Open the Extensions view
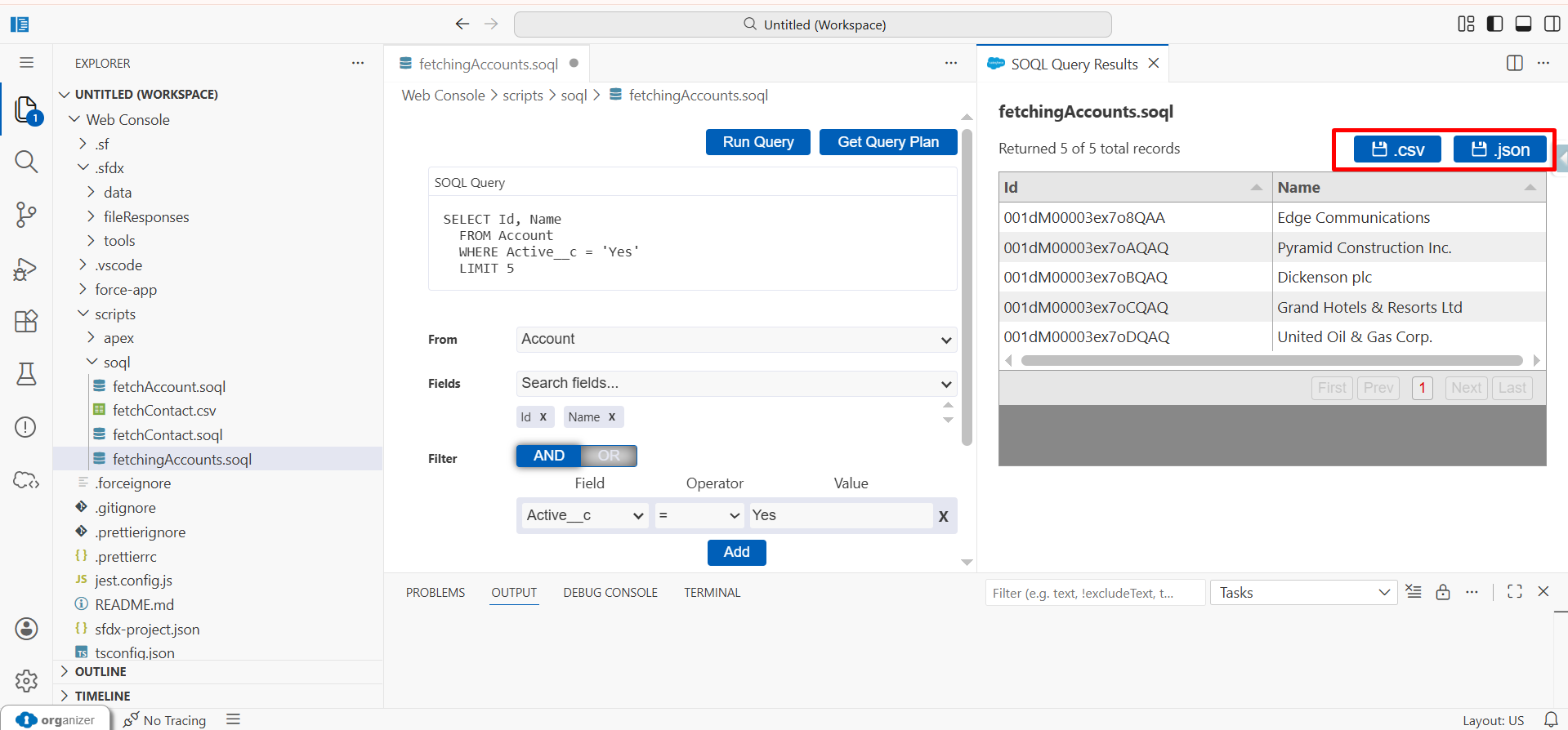1568x730 pixels. point(26,321)
